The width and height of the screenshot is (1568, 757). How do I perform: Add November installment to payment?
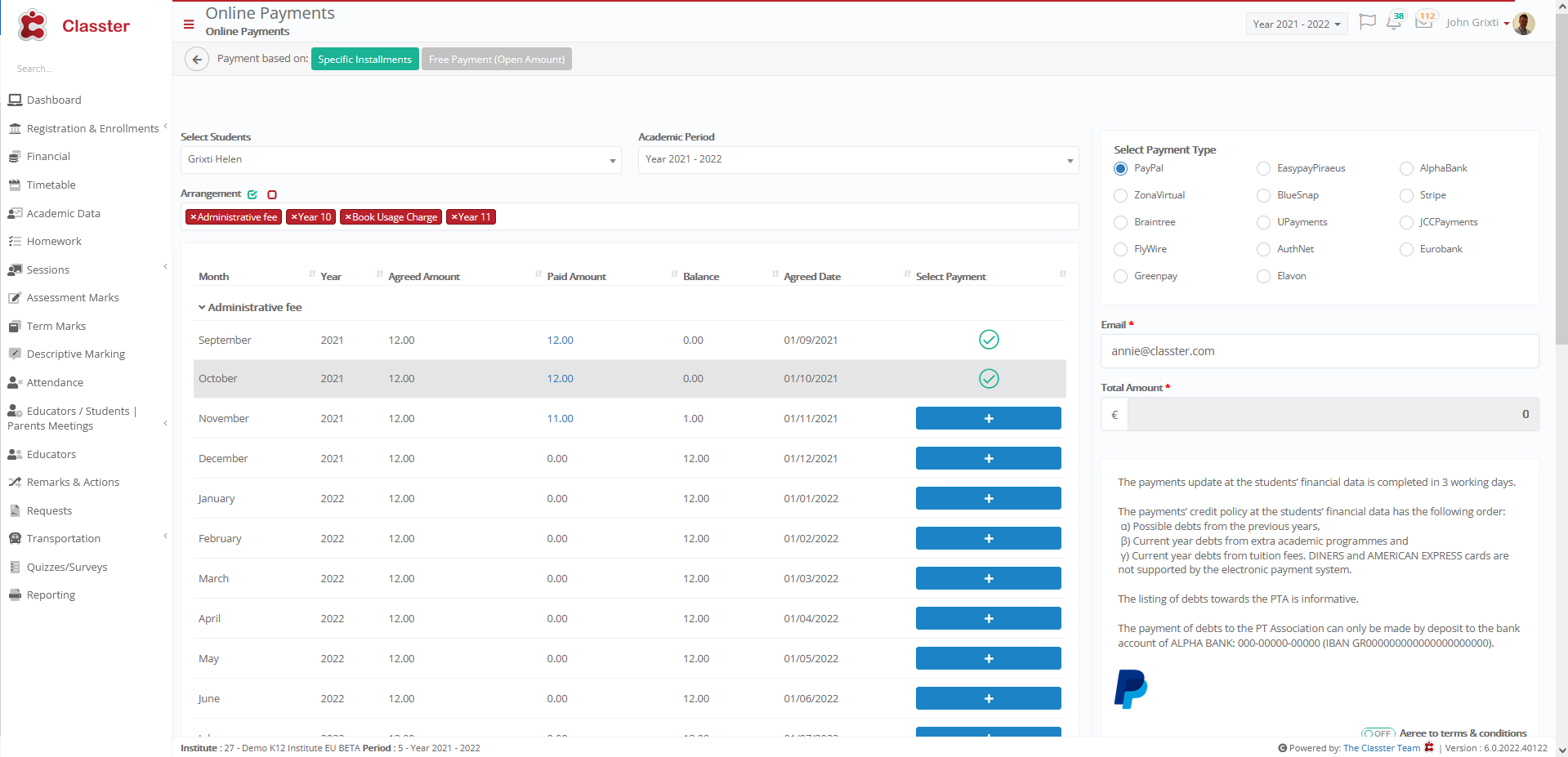click(x=989, y=419)
